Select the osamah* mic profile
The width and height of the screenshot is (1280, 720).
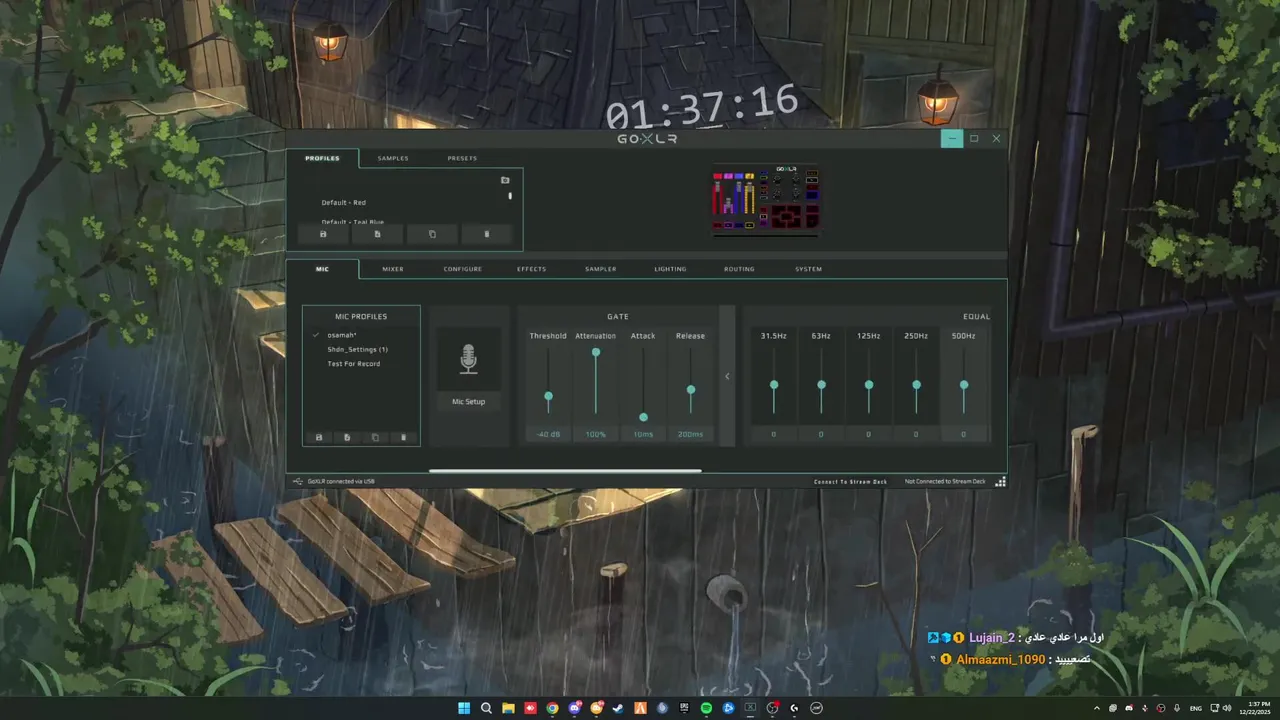coord(342,335)
